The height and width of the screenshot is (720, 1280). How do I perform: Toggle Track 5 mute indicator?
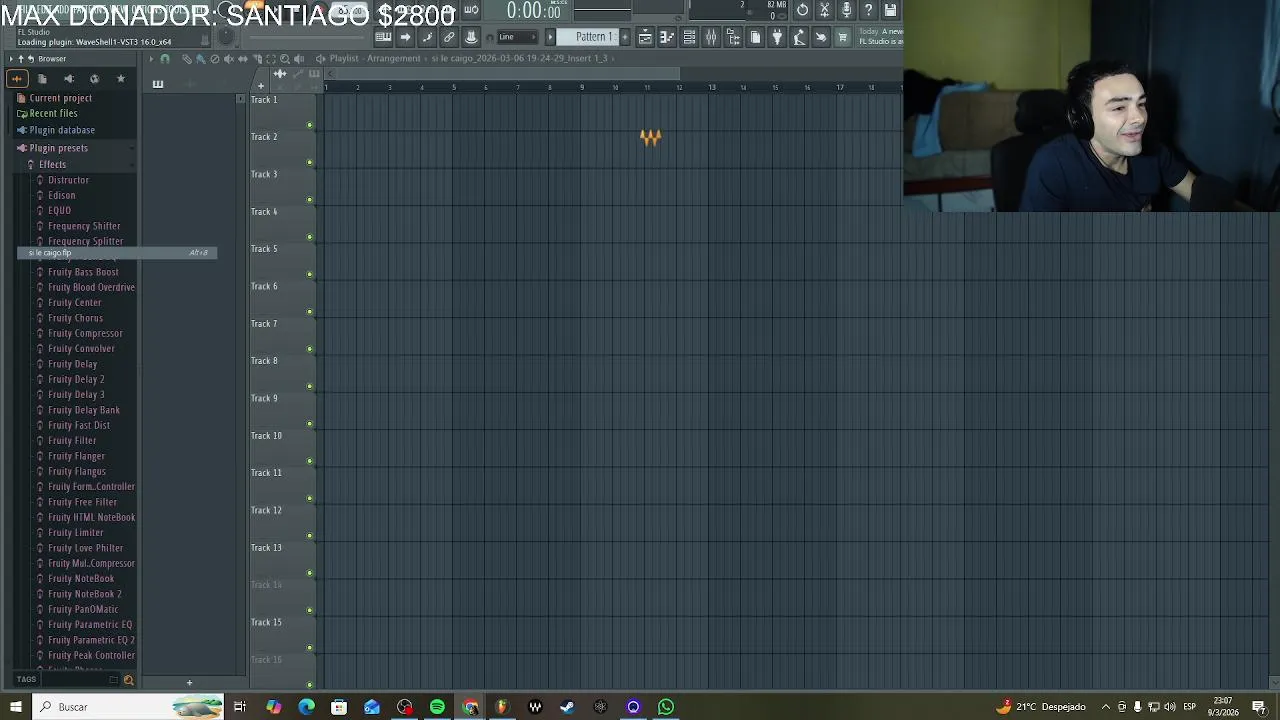[310, 274]
